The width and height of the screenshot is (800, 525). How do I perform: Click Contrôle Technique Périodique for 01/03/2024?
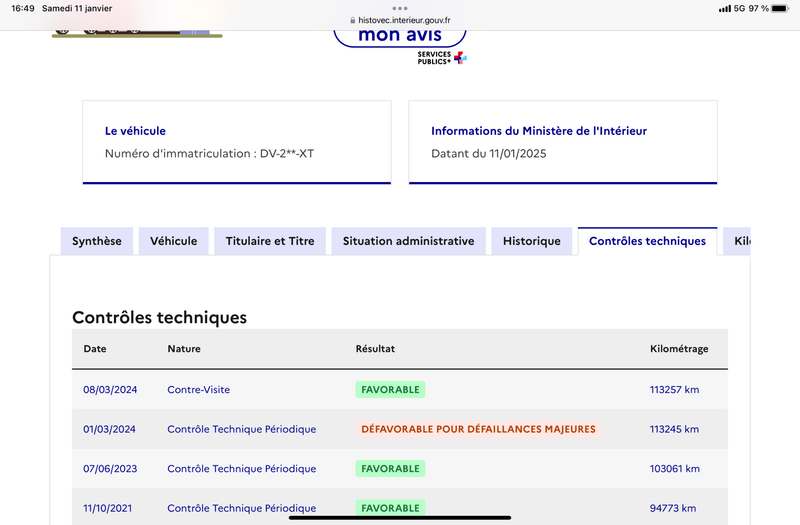(242, 429)
